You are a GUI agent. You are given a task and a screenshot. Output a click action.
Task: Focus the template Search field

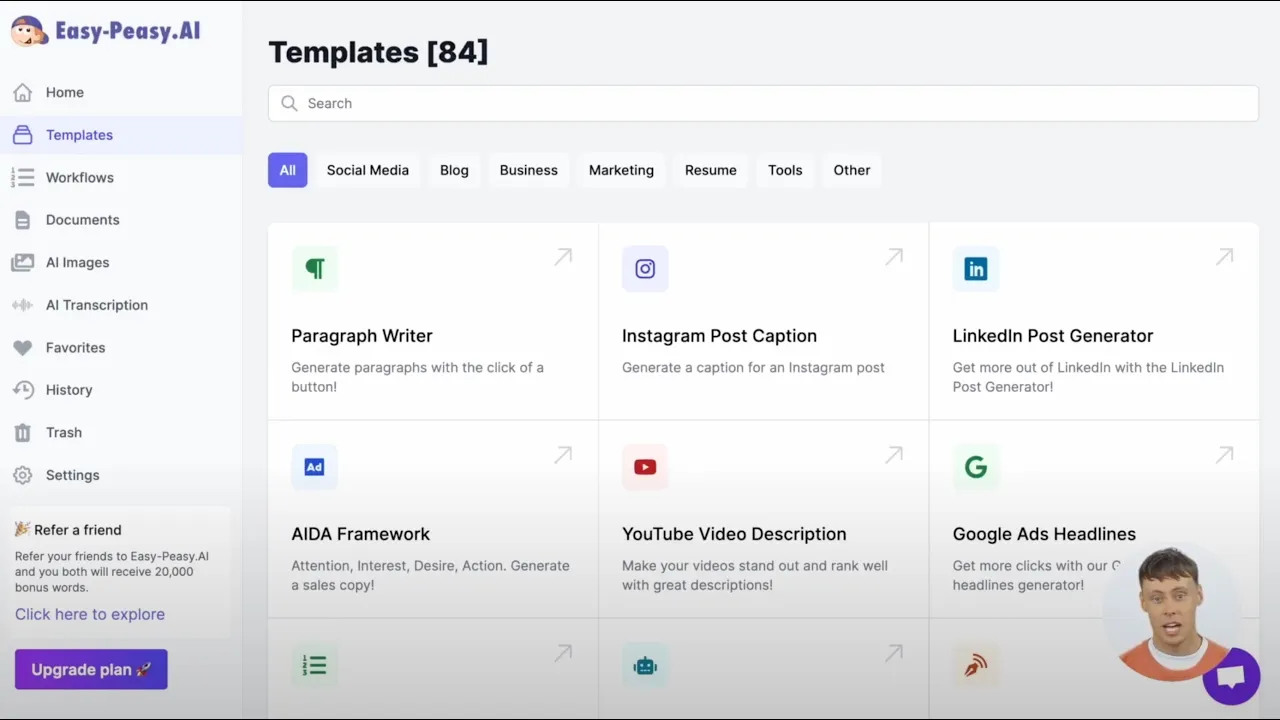(763, 103)
